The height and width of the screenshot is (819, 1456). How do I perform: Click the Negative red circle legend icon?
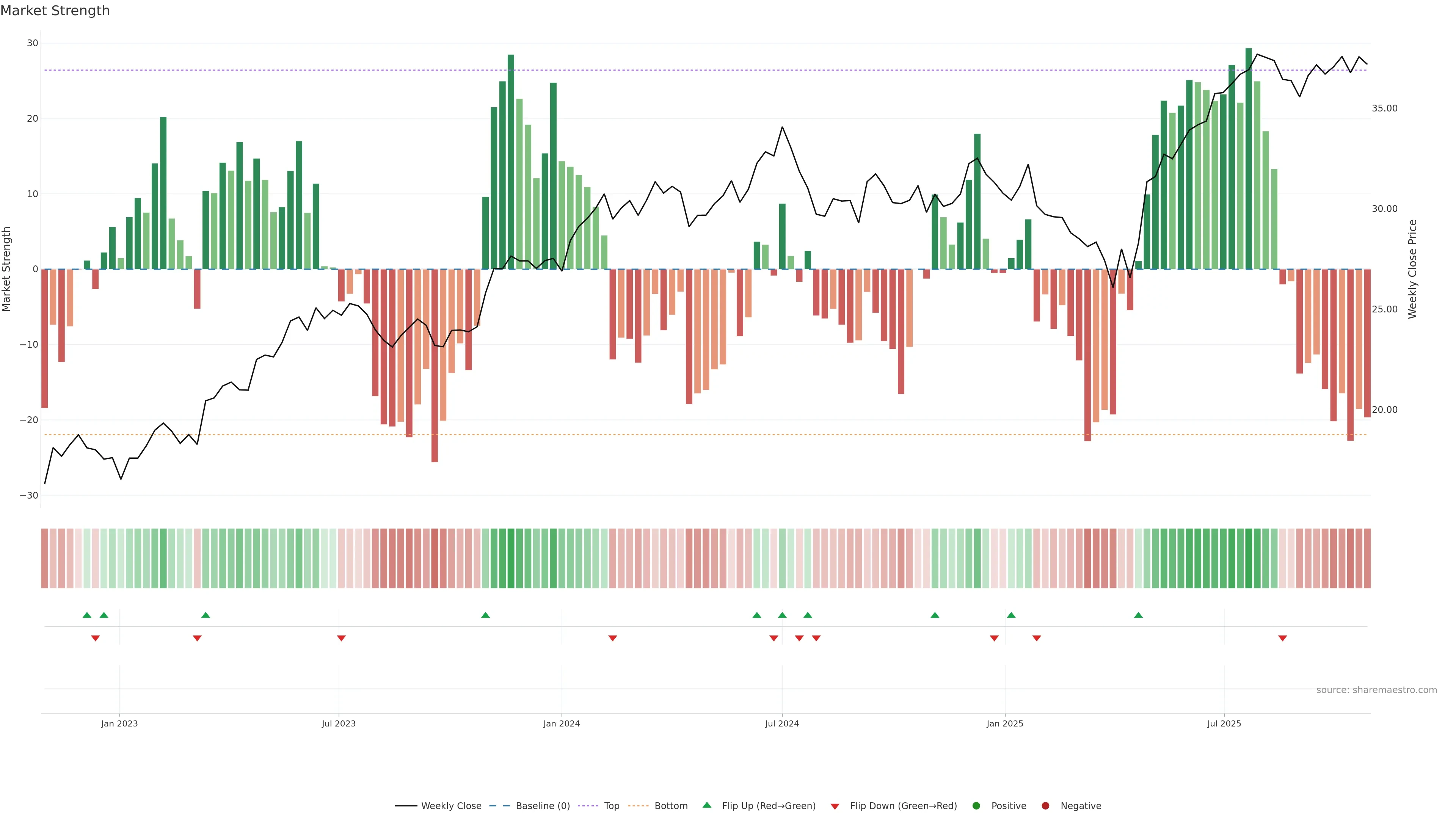(1045, 805)
